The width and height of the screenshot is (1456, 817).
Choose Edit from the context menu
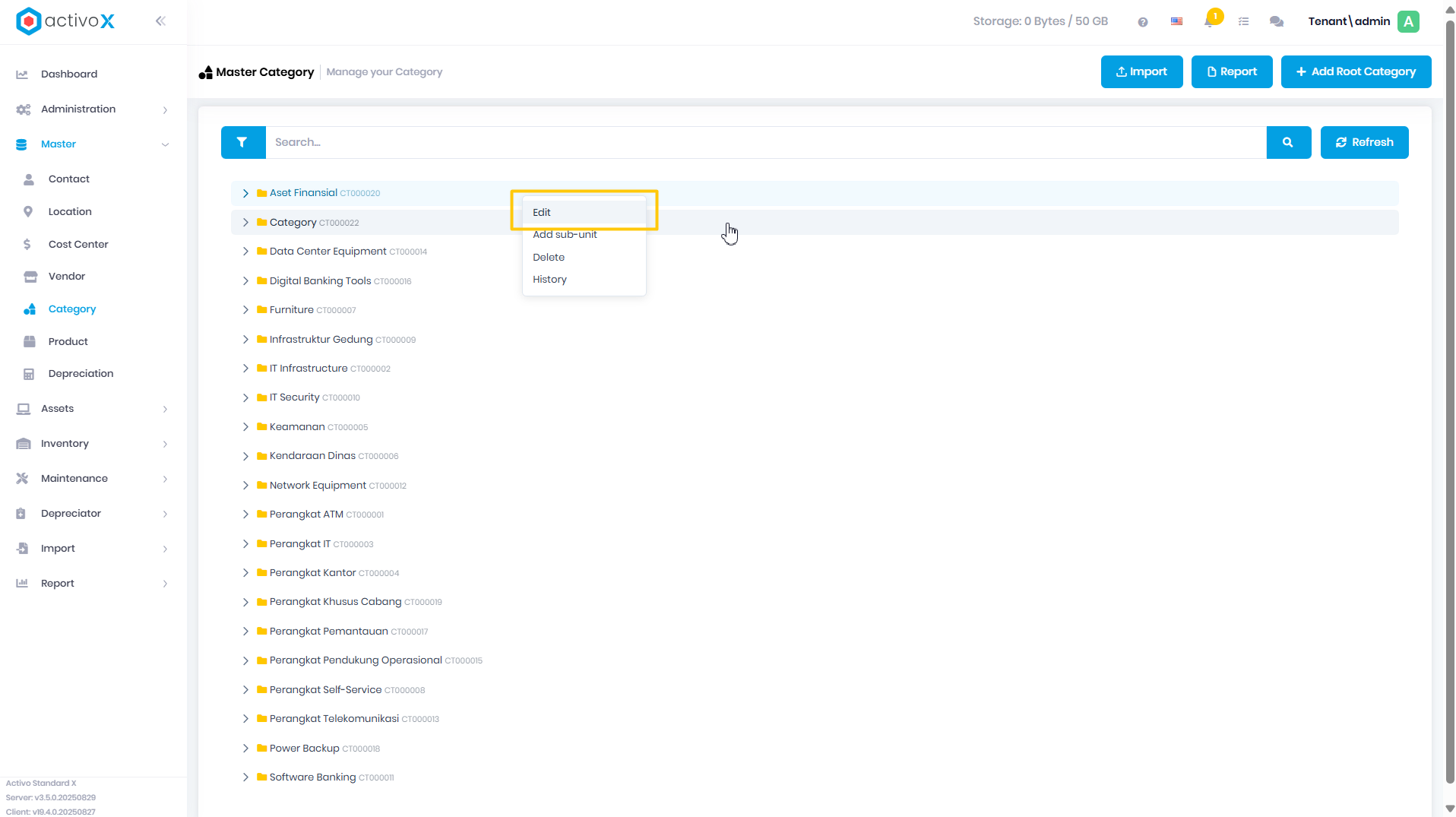coord(584,212)
